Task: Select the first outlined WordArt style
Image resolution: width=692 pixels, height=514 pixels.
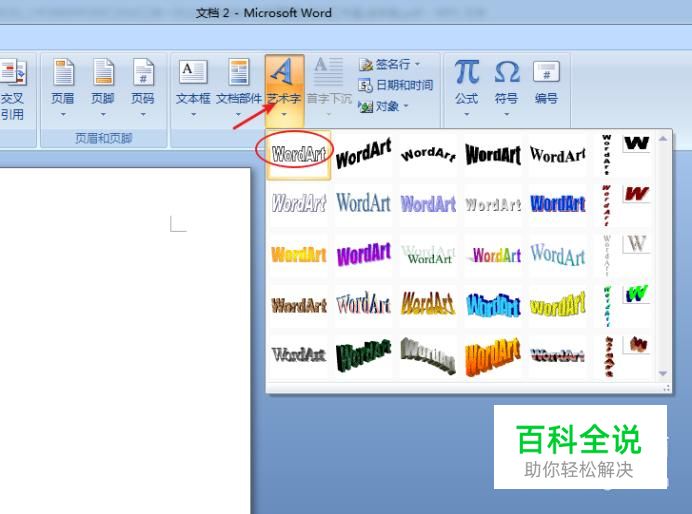Action: (299, 154)
